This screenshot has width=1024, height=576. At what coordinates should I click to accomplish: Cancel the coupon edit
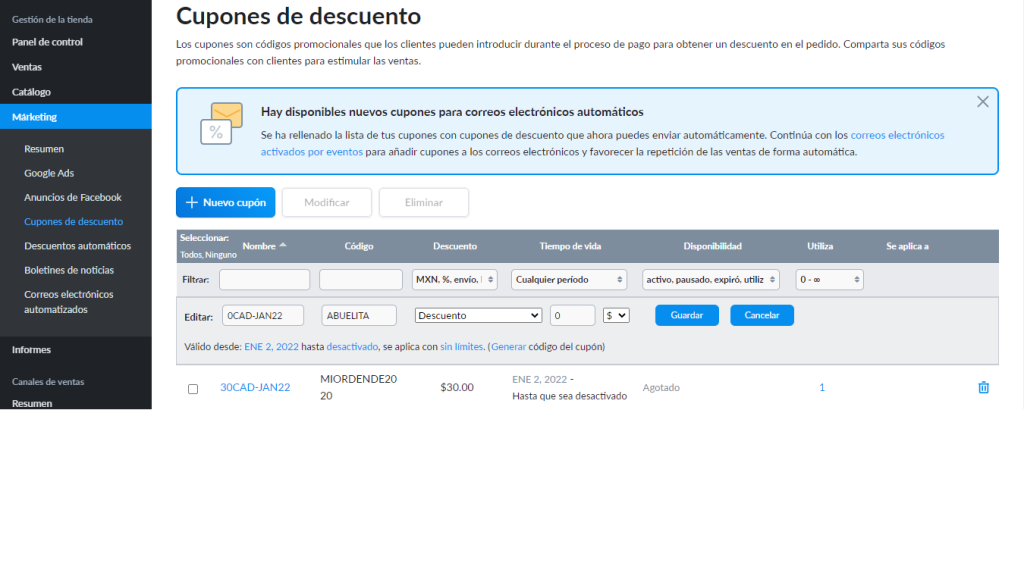761,315
